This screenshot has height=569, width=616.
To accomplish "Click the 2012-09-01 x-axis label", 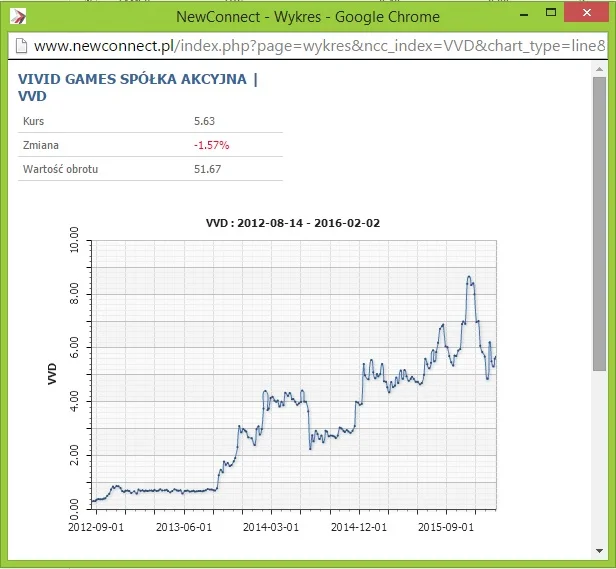I will 96,527.
